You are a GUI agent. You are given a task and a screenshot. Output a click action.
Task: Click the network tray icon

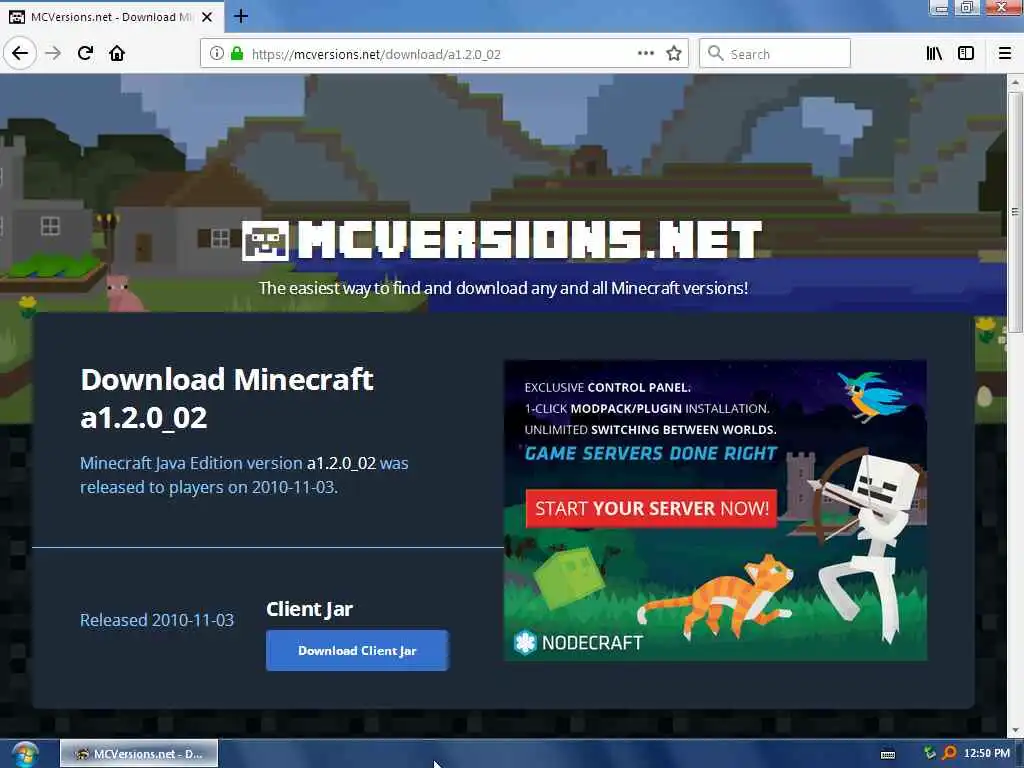click(x=930, y=753)
